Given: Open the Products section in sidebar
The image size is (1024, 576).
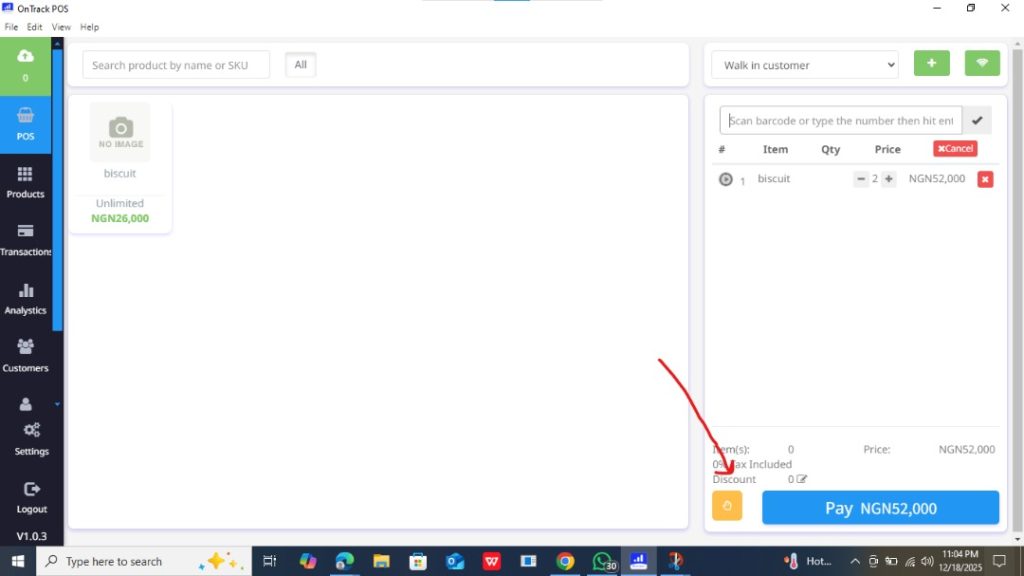Looking at the screenshot, I should tap(25, 182).
